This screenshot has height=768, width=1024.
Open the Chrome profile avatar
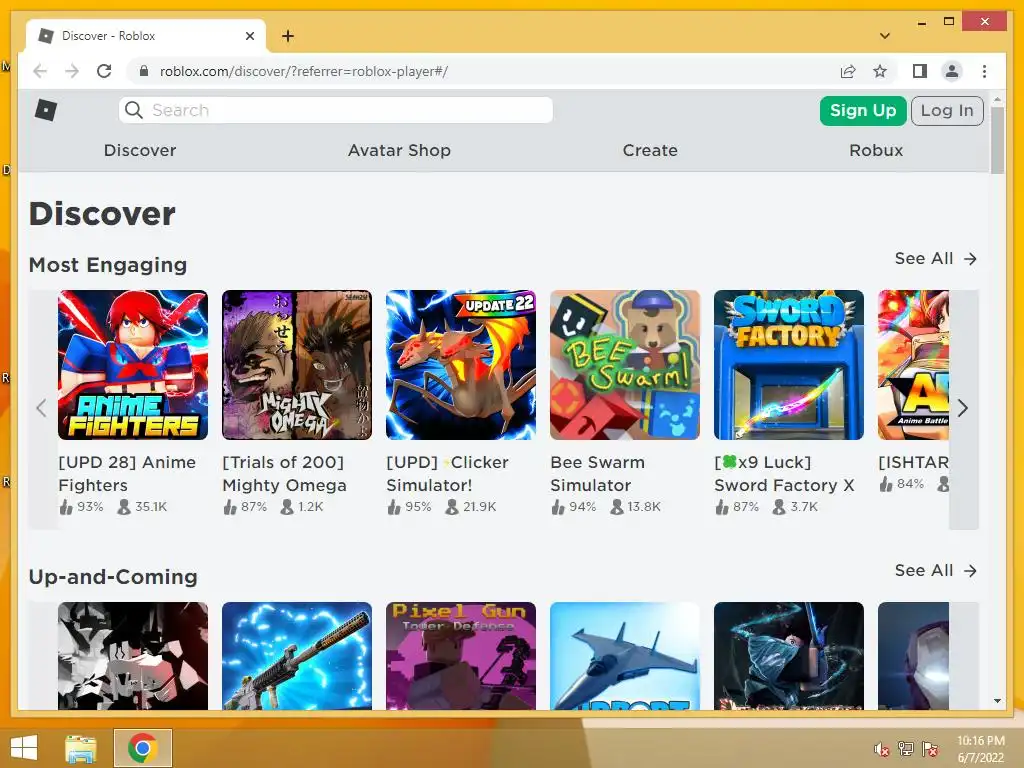click(x=952, y=71)
